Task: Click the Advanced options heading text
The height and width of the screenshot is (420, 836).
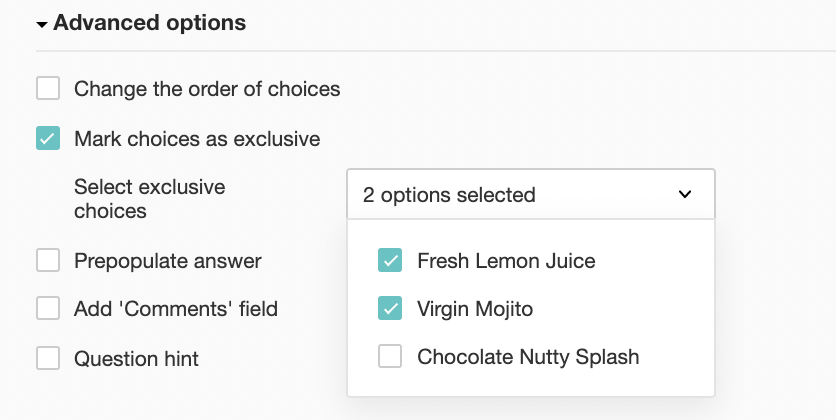Action: tap(150, 23)
